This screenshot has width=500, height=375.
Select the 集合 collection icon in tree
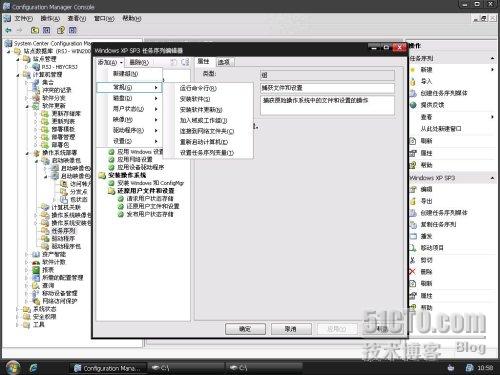click(36, 82)
